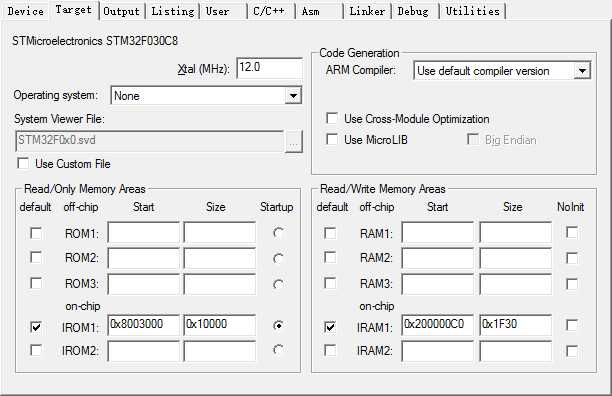Image resolution: width=612 pixels, height=396 pixels.
Task: Enable Use MicroLIB checkbox
Action: point(332,139)
